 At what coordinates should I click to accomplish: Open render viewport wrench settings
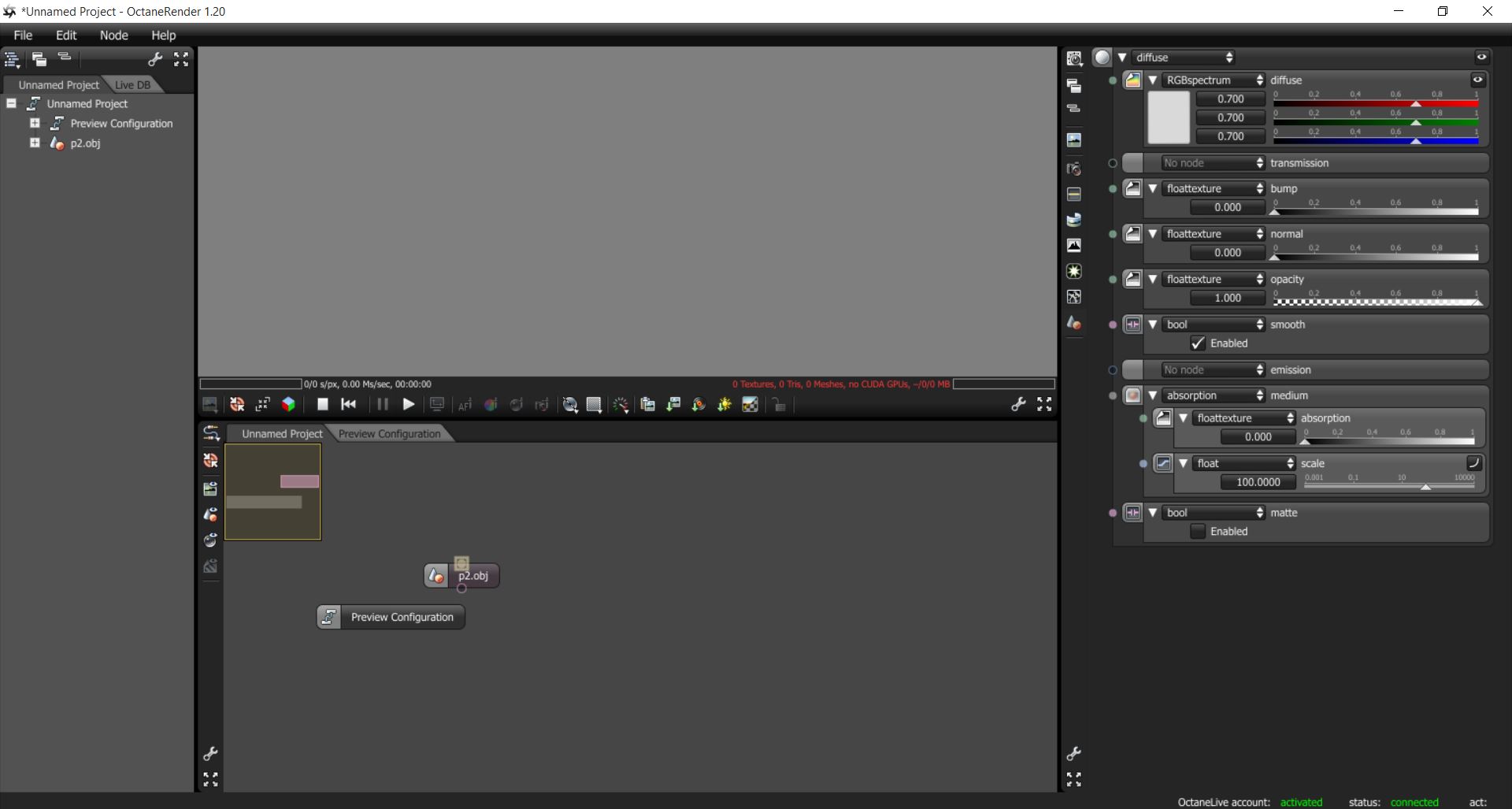pyautogui.click(x=1018, y=404)
